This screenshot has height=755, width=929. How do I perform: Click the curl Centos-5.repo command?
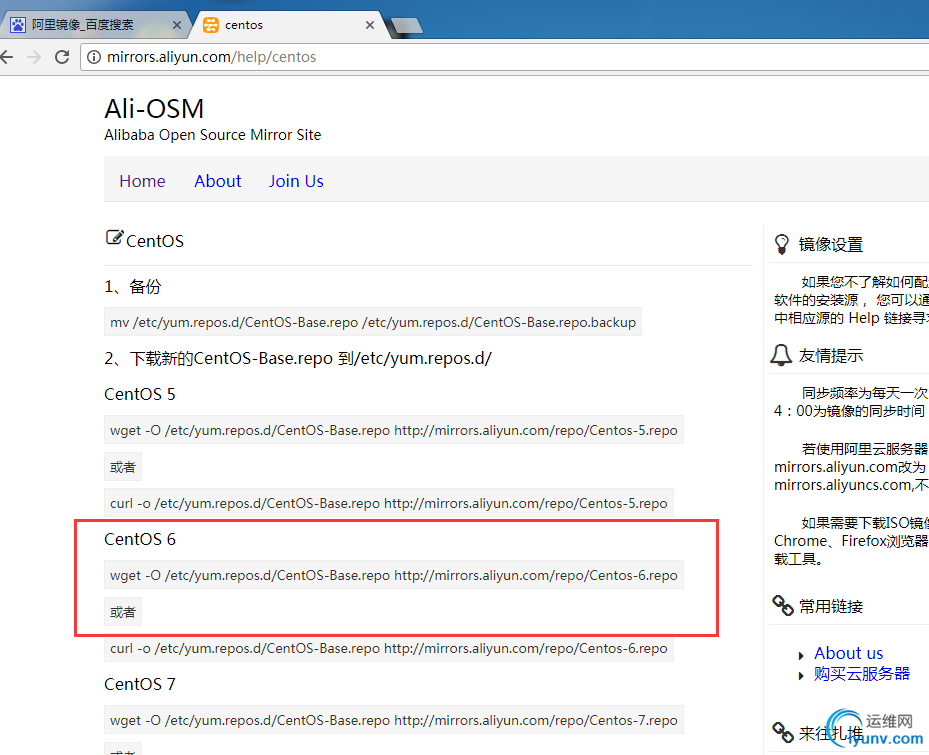point(389,503)
